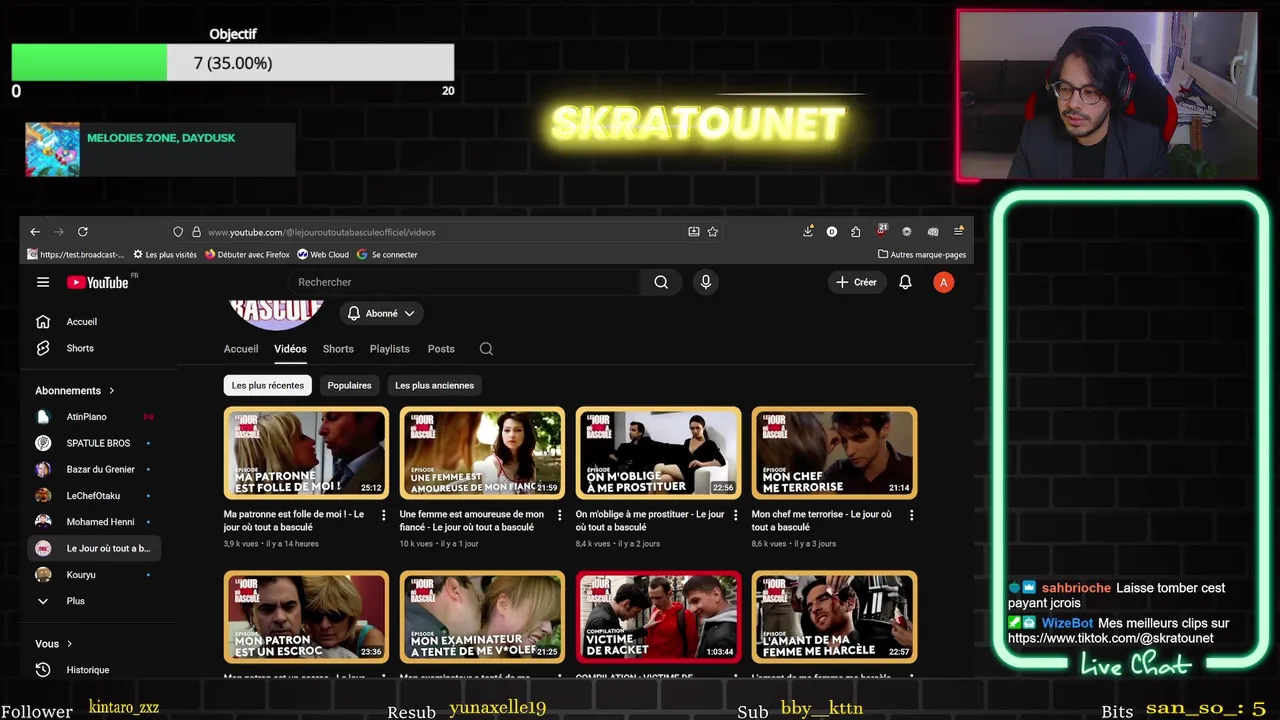1280x720 pixels.
Task: Click the channel search magnifier icon
Action: [486, 349]
